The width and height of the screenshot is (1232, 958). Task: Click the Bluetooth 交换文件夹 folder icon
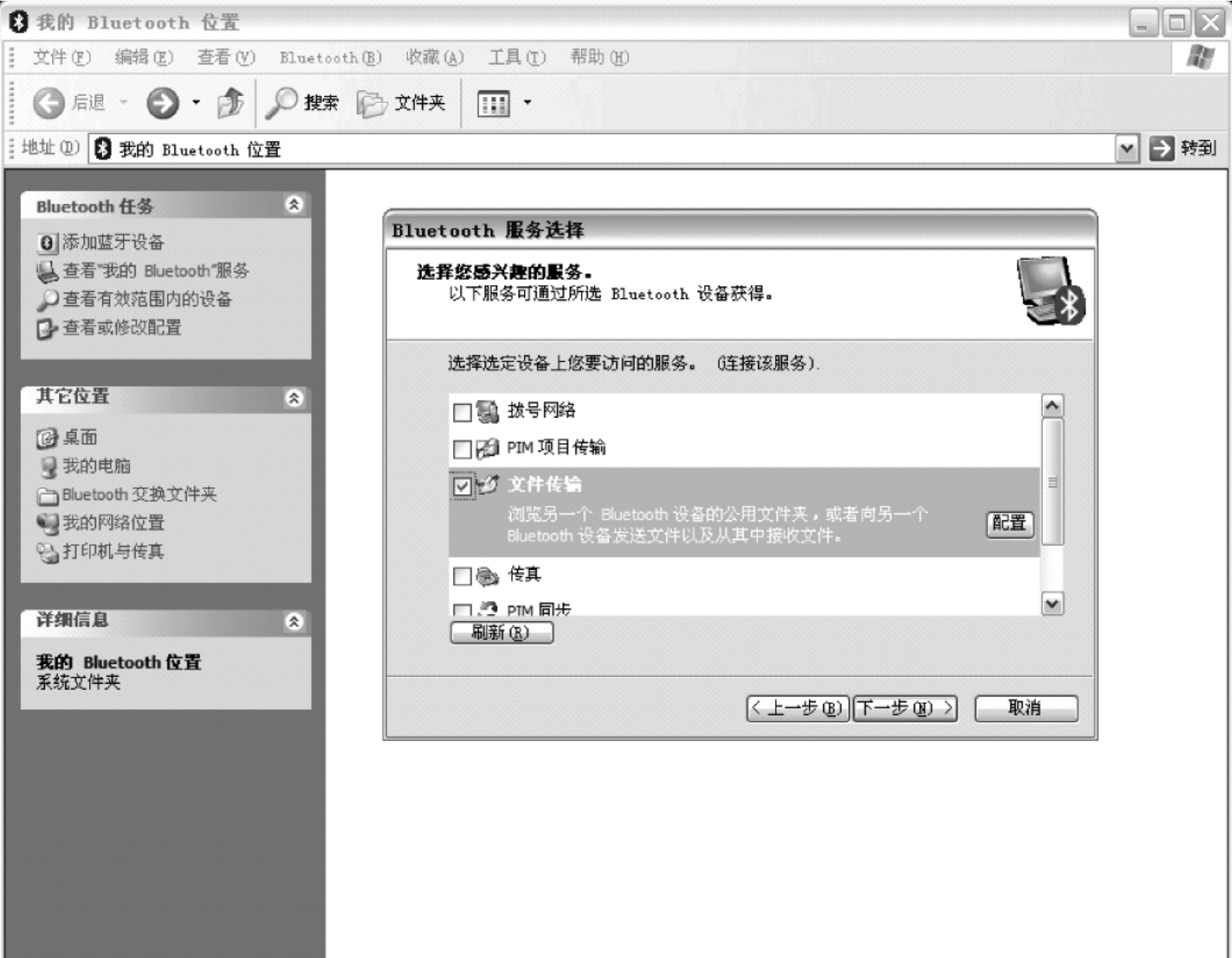(47, 496)
